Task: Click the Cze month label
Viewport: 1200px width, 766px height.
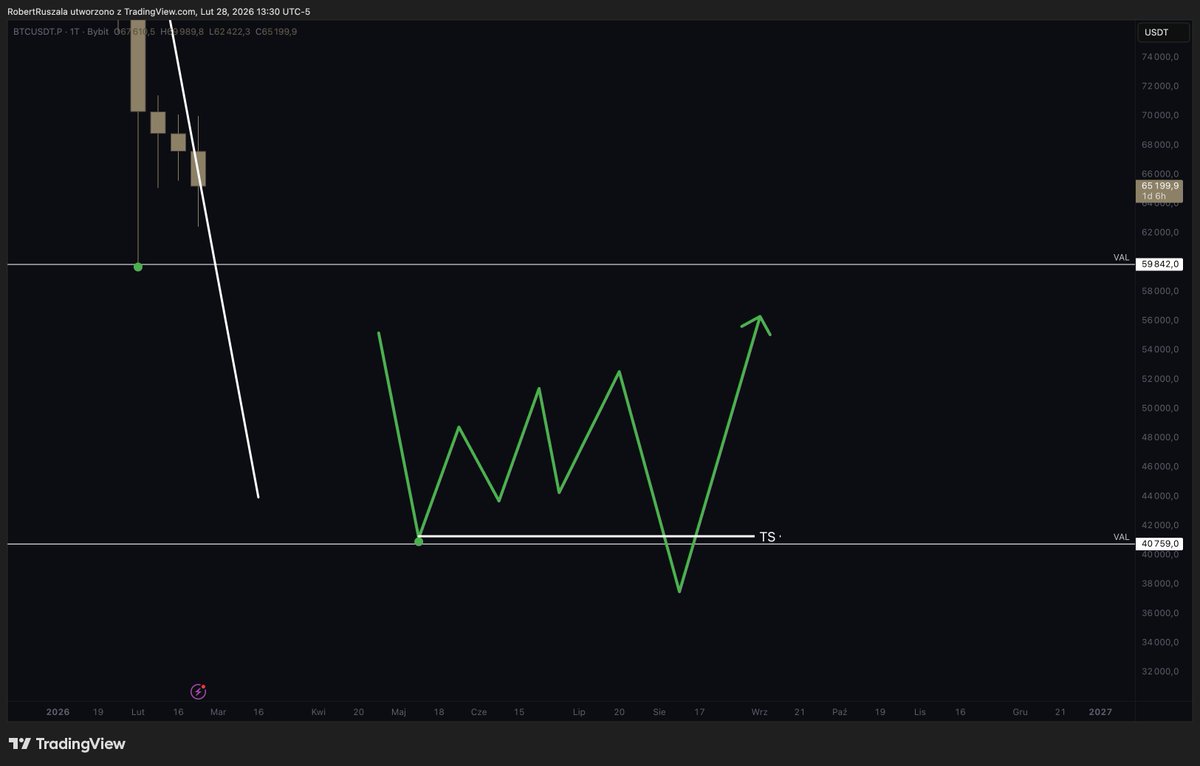Action: pos(479,712)
